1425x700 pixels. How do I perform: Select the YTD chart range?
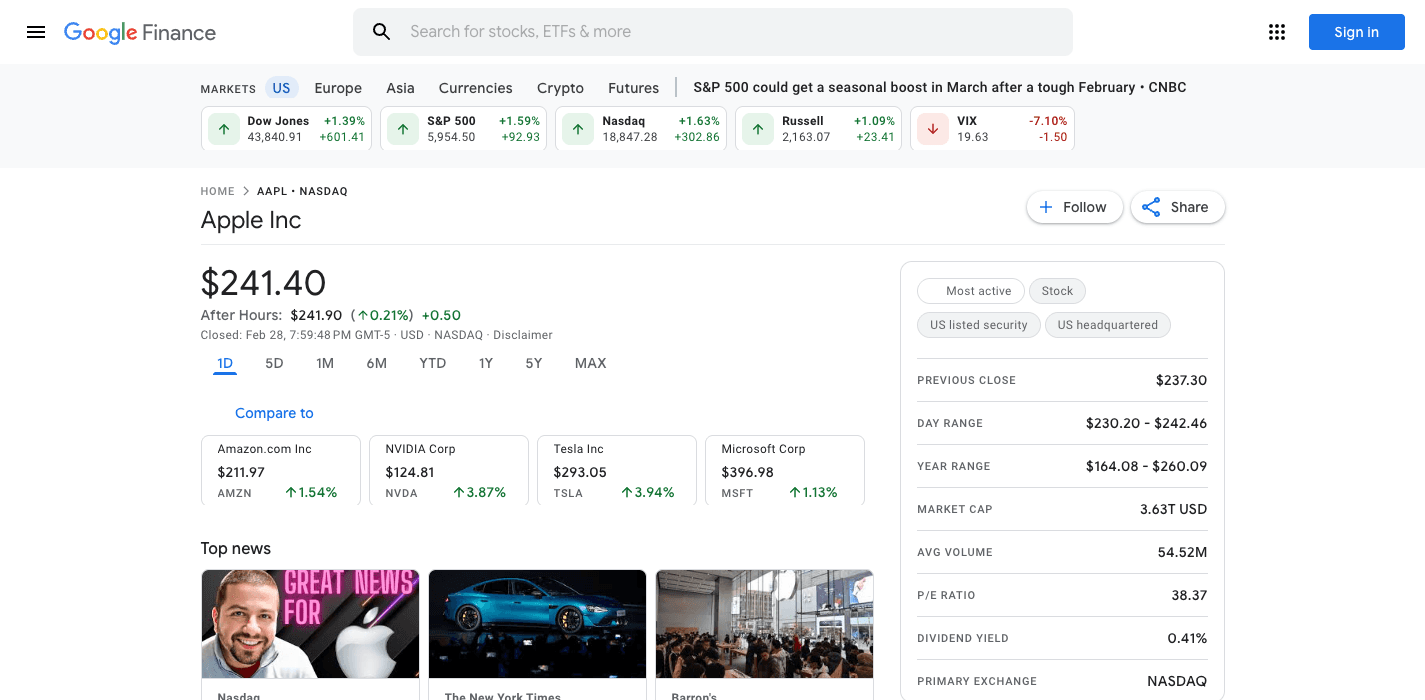coord(432,363)
